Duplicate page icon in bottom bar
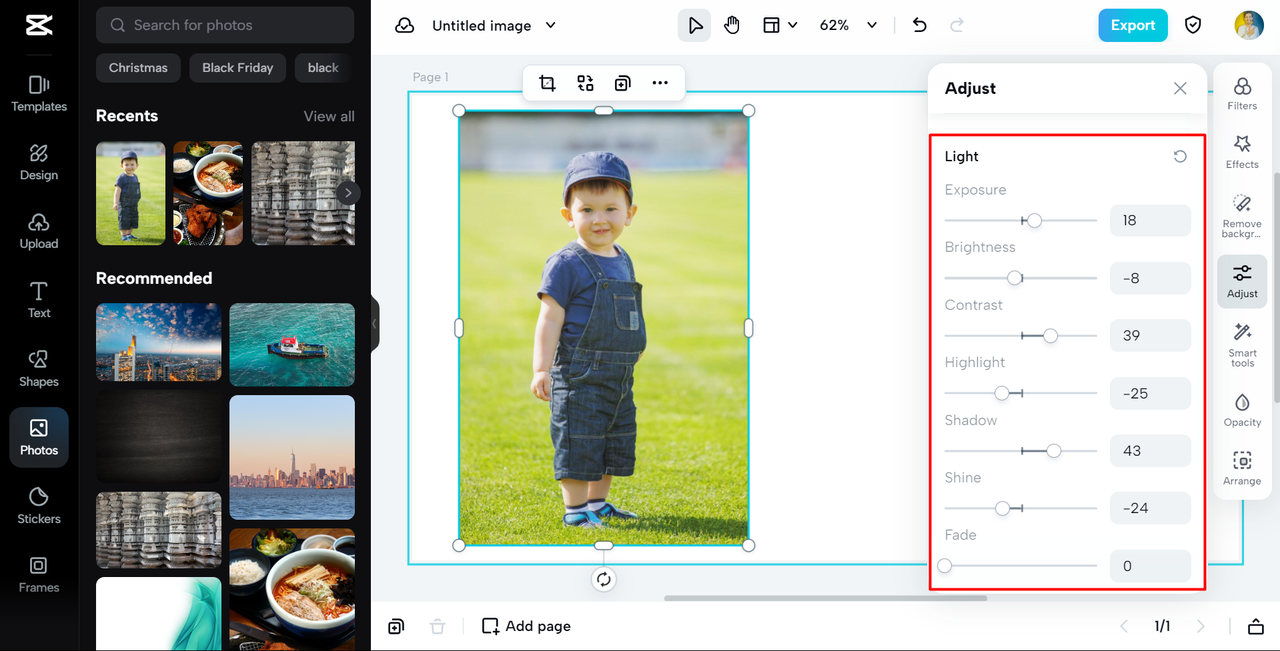1280x651 pixels. point(396,626)
